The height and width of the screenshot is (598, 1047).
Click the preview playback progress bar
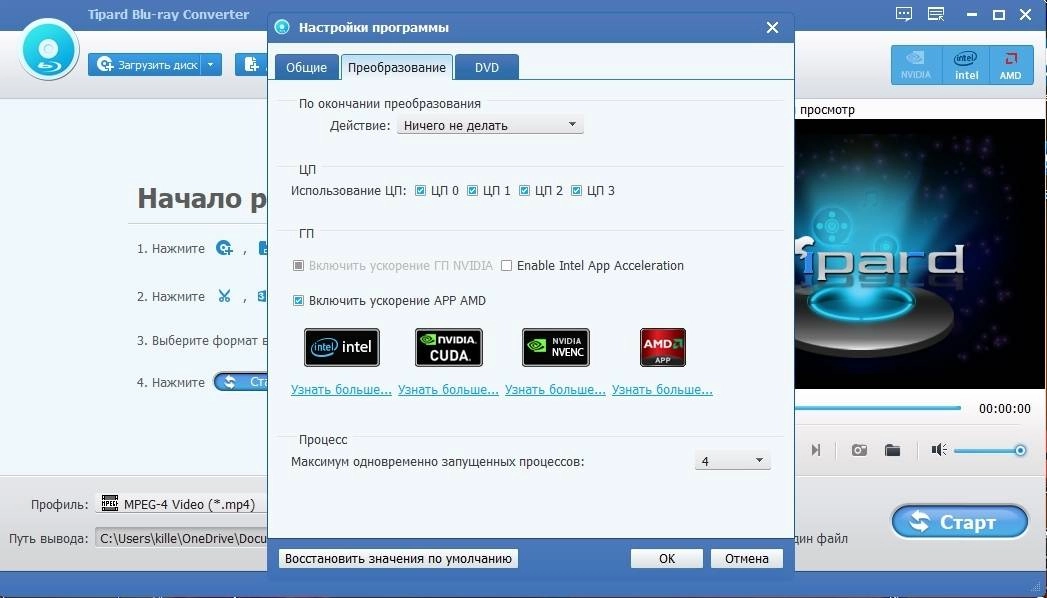pyautogui.click(x=877, y=408)
